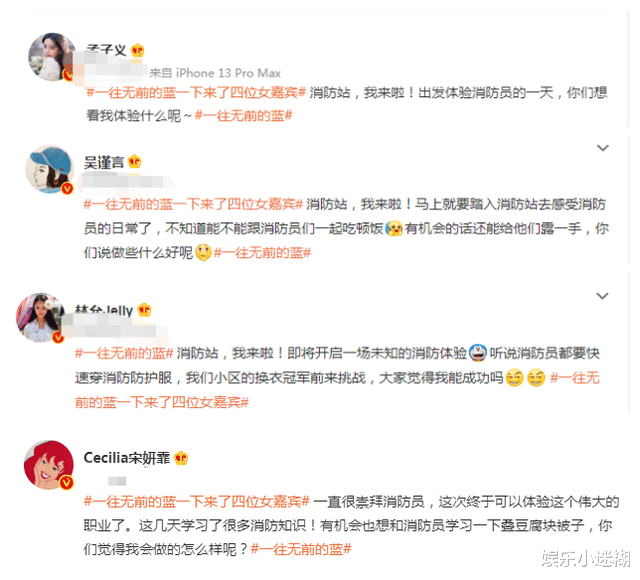640x580 pixels.
Task: Open 吴谨言's profile avatar with blue cap
Action: tap(50, 169)
